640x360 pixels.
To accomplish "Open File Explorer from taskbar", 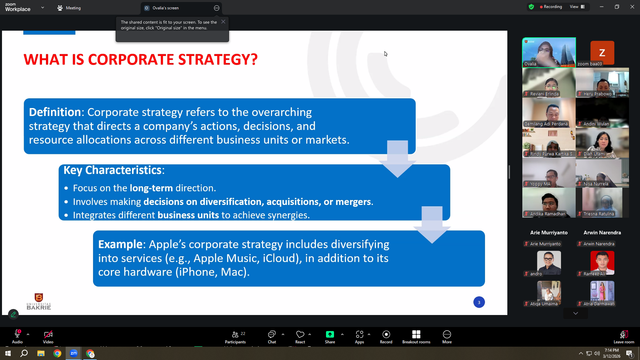I will [x=41, y=353].
